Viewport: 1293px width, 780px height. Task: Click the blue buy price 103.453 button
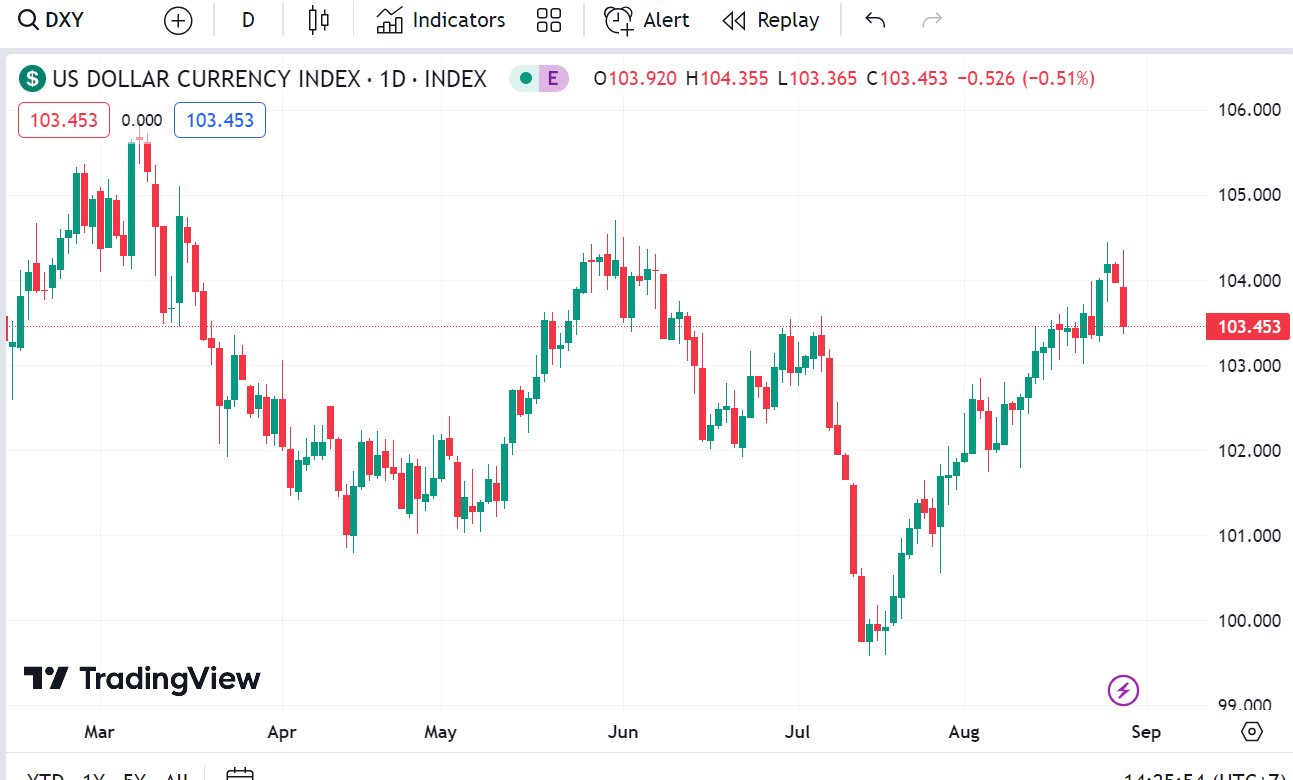point(220,120)
